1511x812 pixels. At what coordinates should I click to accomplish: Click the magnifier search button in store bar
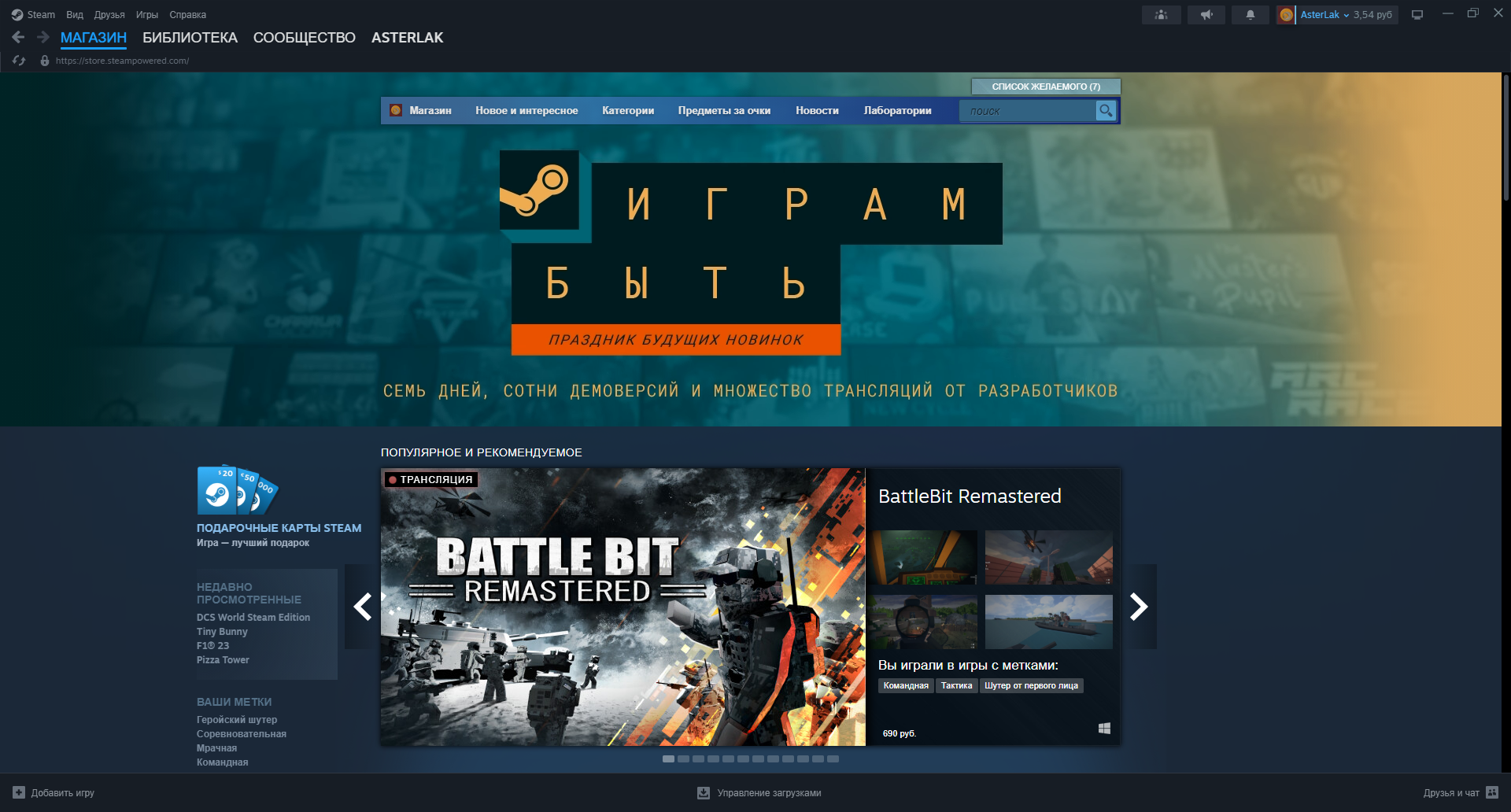(x=1106, y=111)
